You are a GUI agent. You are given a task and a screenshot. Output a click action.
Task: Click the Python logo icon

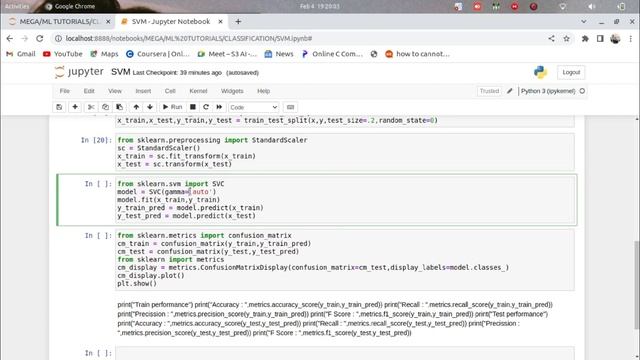[x=540, y=72]
